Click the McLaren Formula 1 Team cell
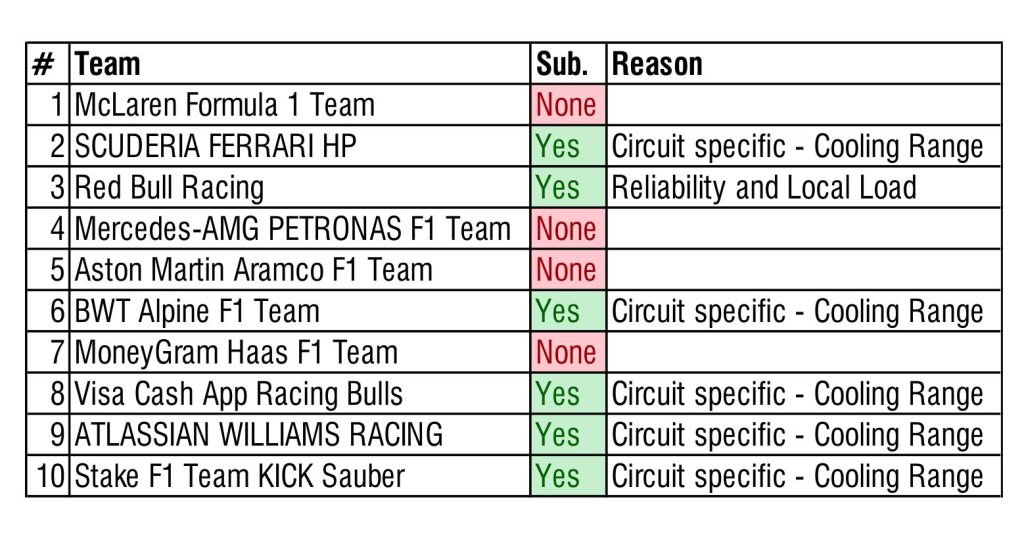 (x=225, y=105)
